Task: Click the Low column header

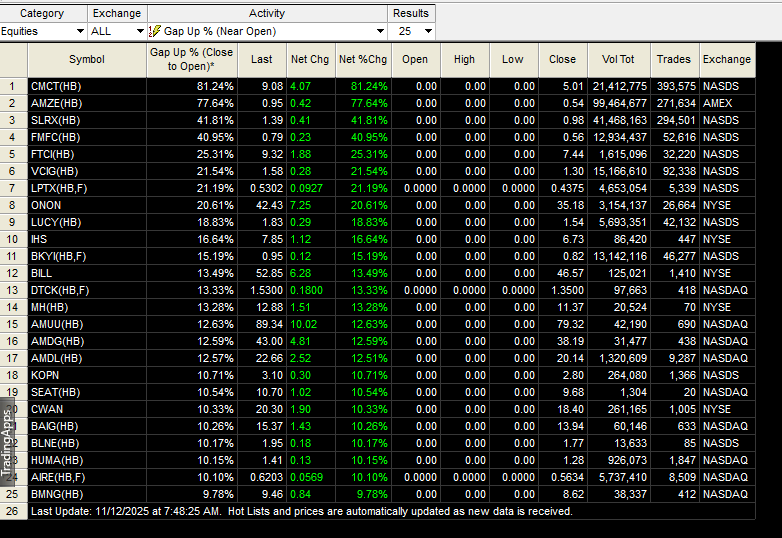Action: [513, 59]
